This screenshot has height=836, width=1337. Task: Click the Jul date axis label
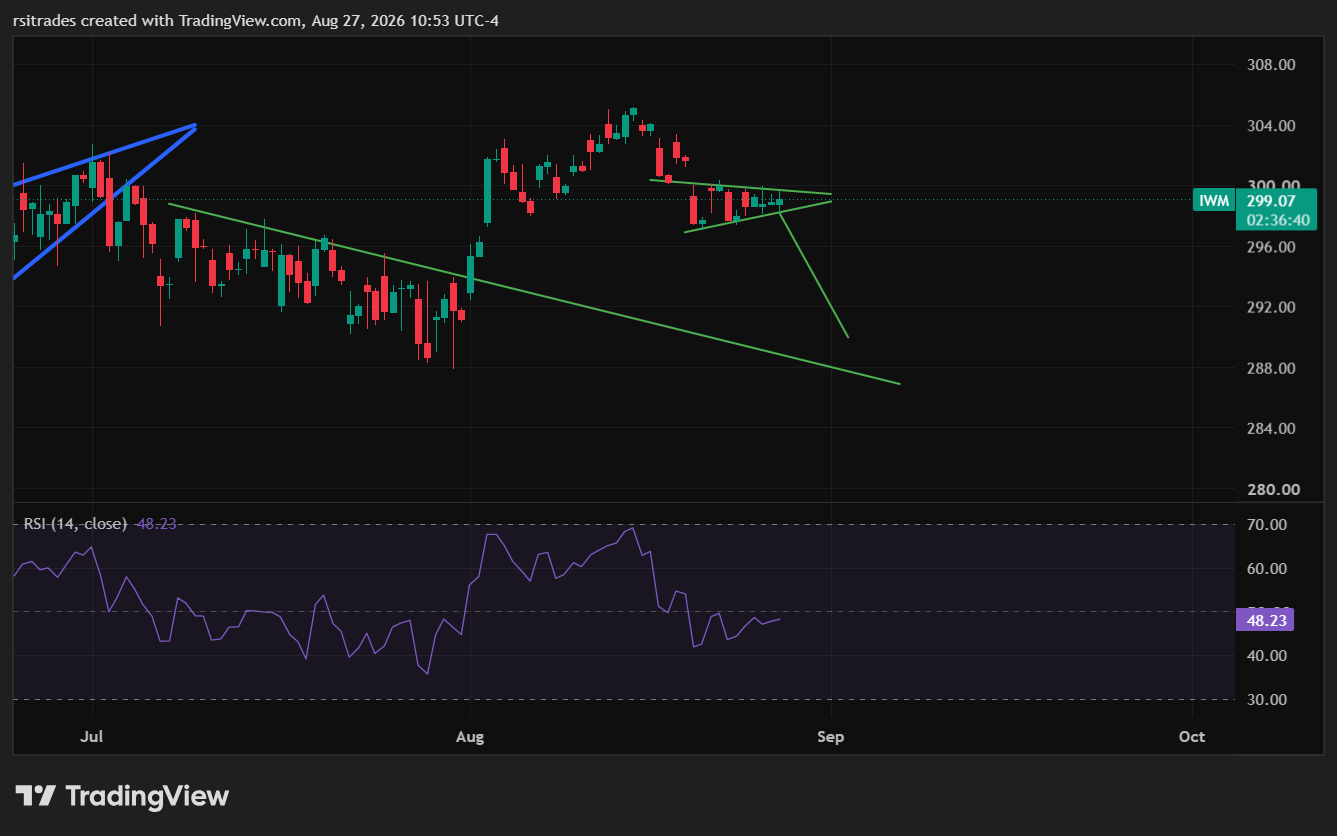click(91, 737)
